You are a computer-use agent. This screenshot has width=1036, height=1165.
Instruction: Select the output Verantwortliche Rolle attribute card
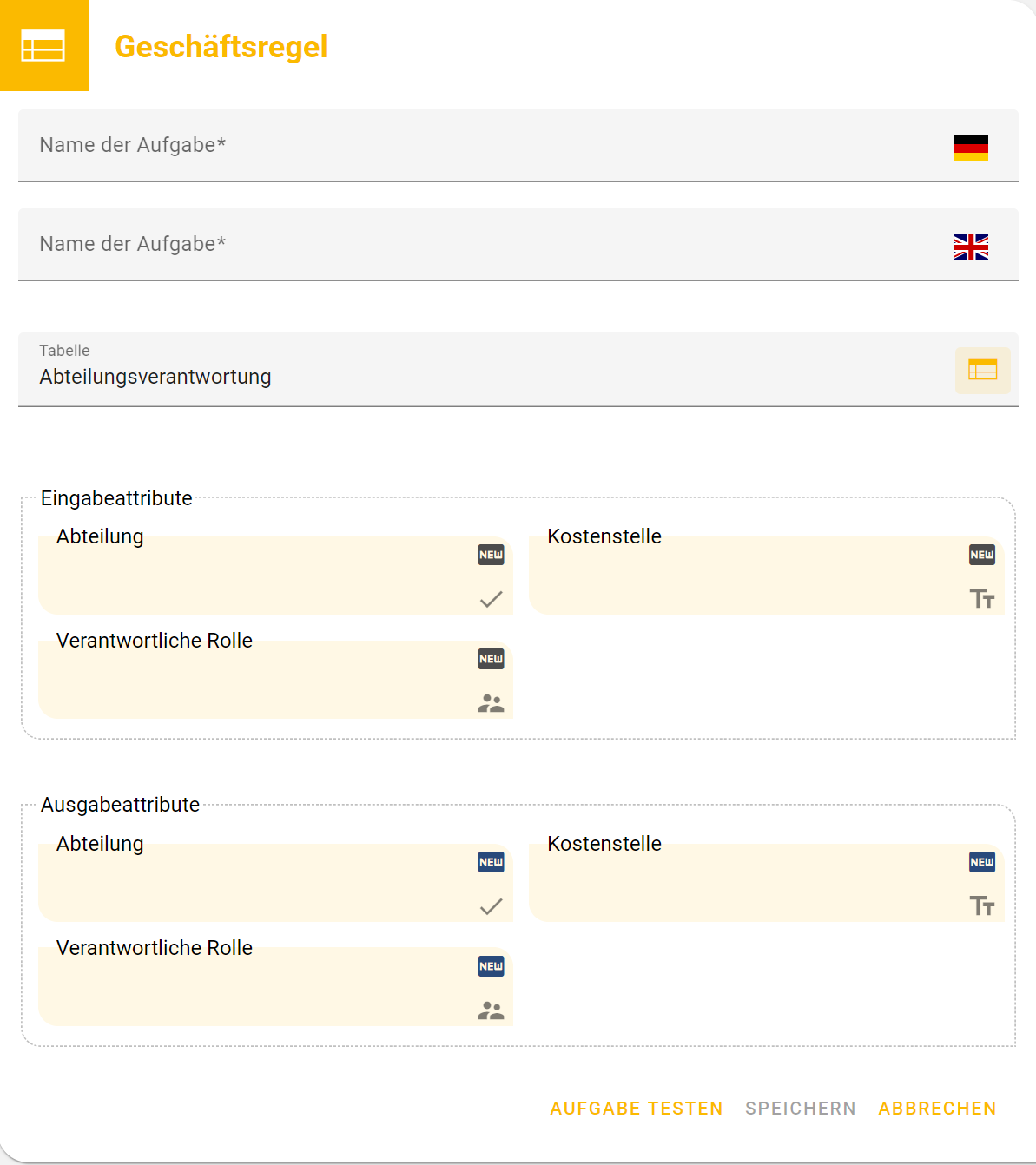(261, 988)
